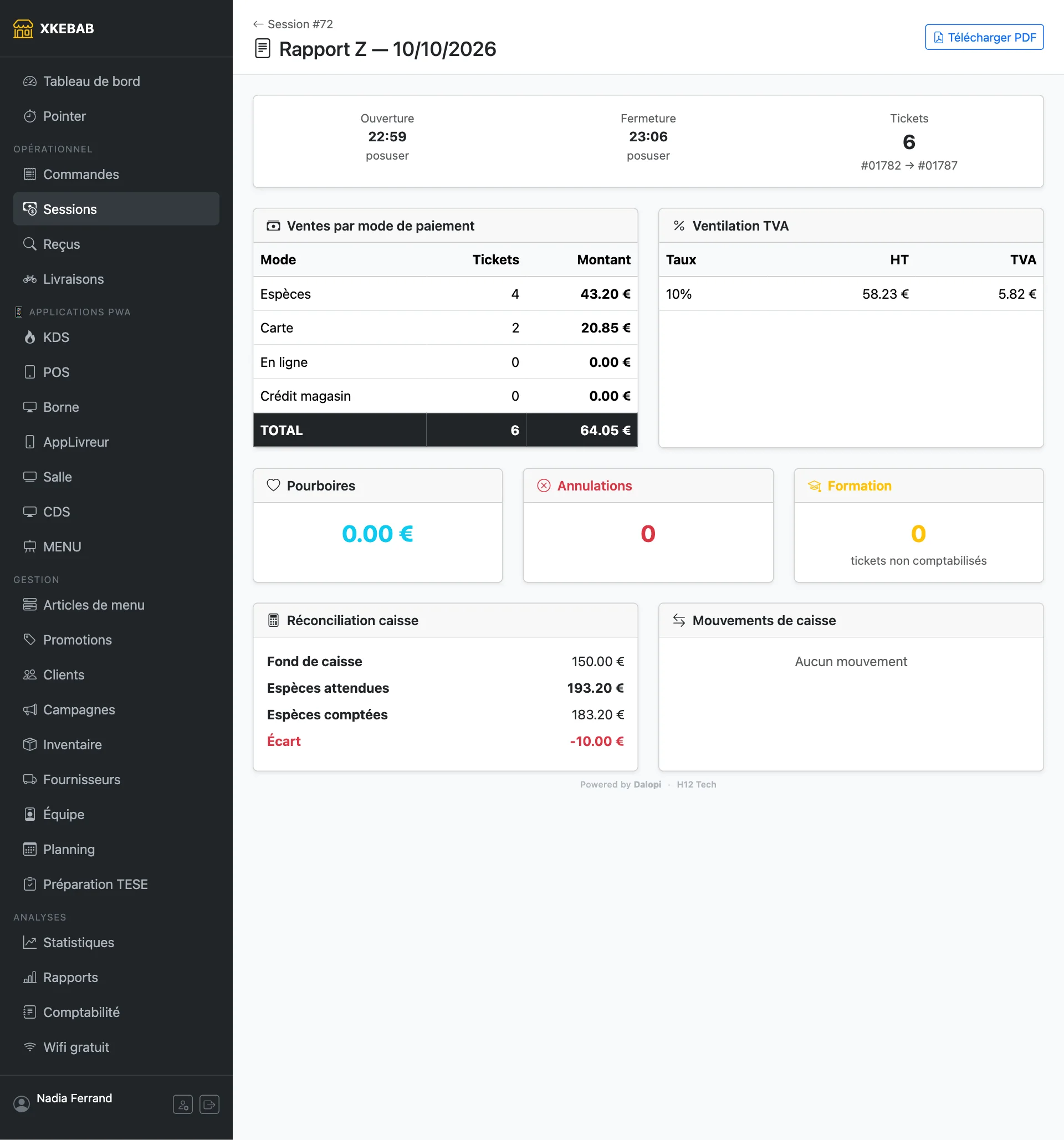This screenshot has width=1064, height=1140.
Task: Navigate to Salle
Action: click(x=116, y=477)
